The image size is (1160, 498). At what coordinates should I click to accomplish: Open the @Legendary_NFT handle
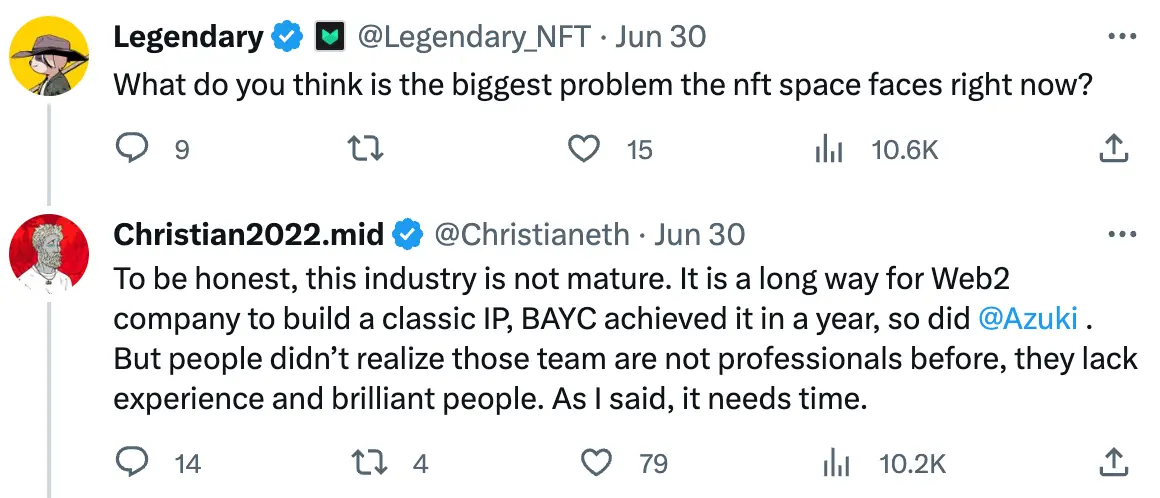click(x=473, y=37)
